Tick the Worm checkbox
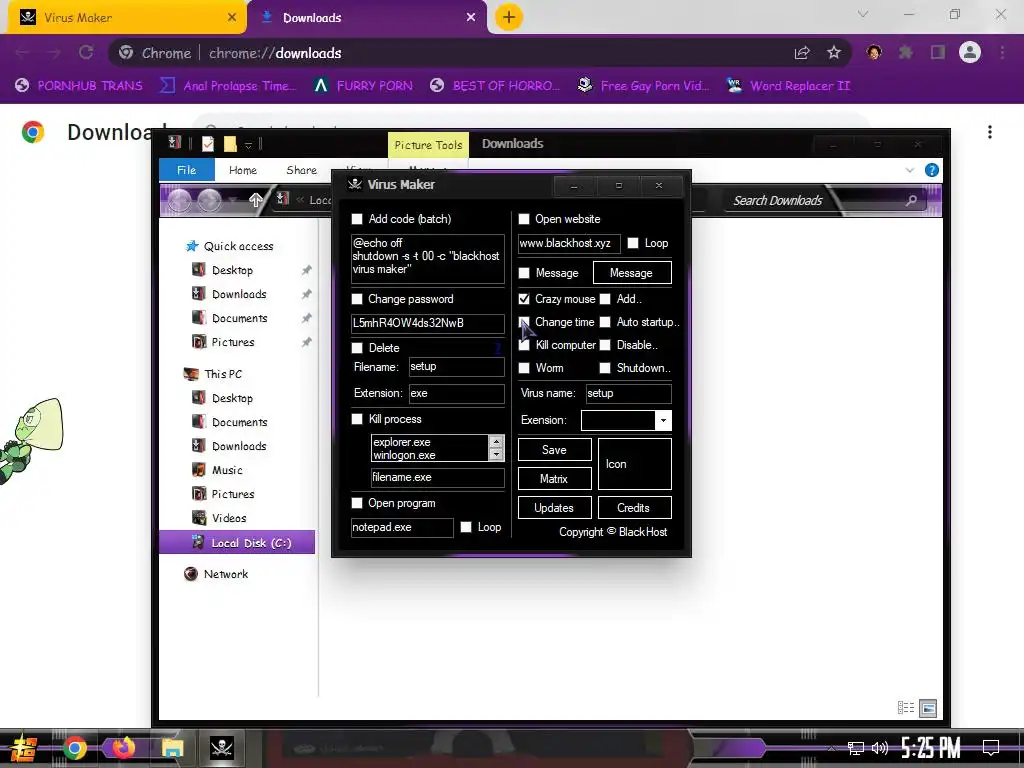Viewport: 1024px width, 768px height. tap(524, 368)
